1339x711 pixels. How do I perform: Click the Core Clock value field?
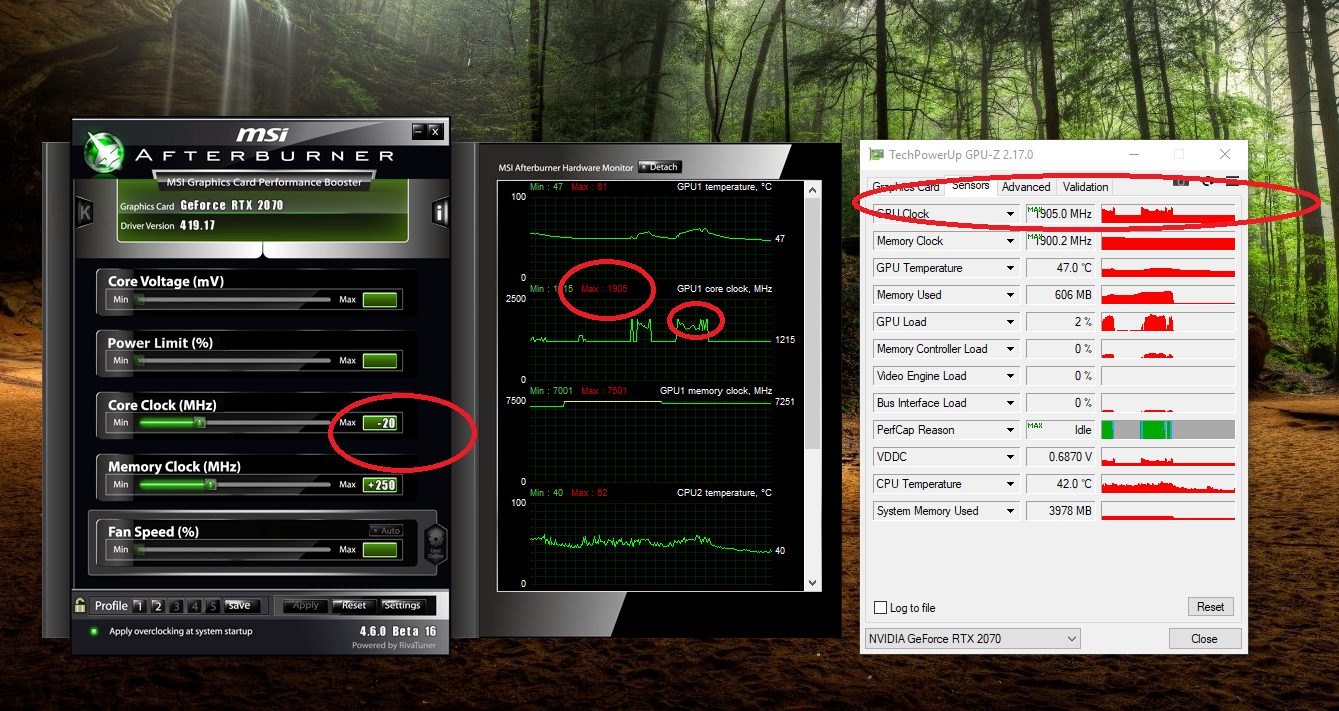point(380,423)
